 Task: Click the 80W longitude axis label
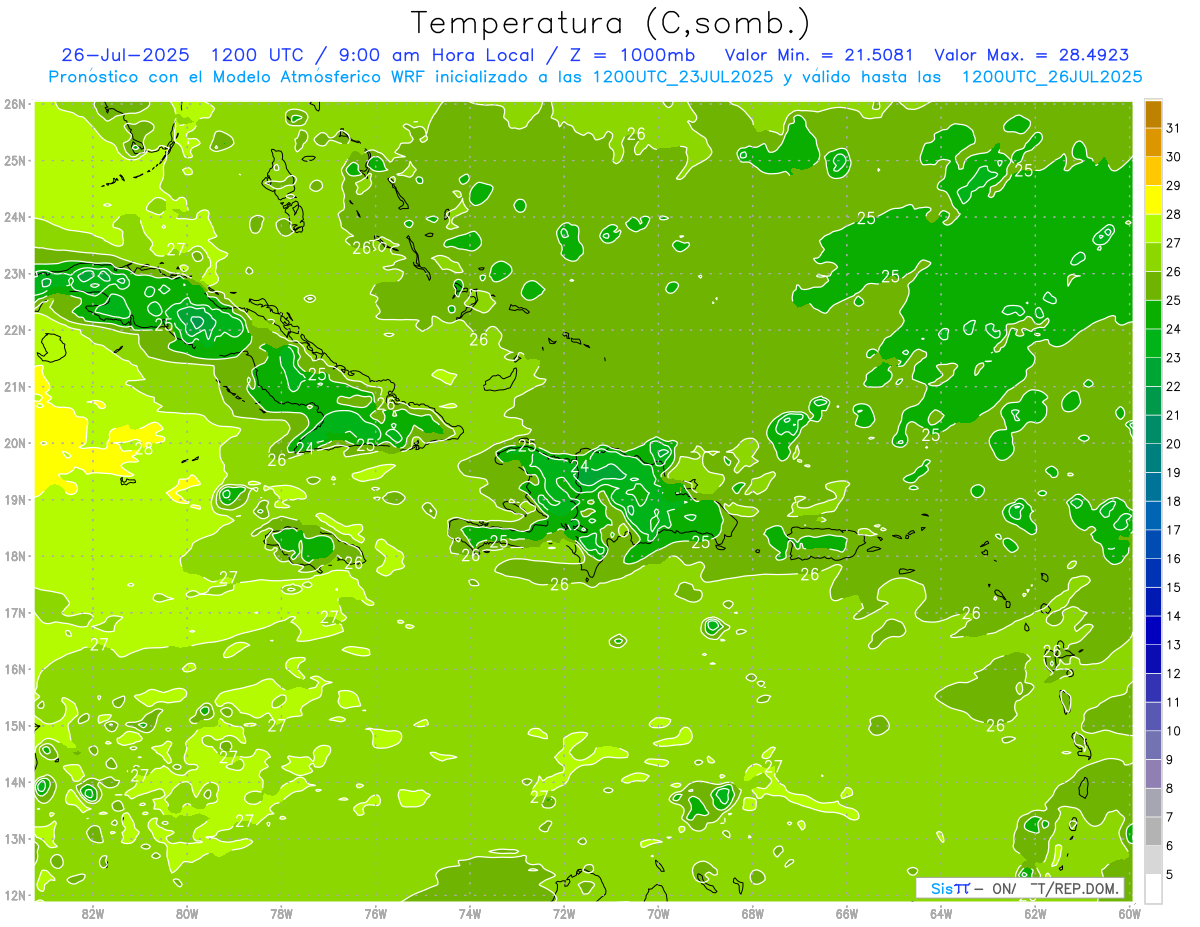(186, 913)
